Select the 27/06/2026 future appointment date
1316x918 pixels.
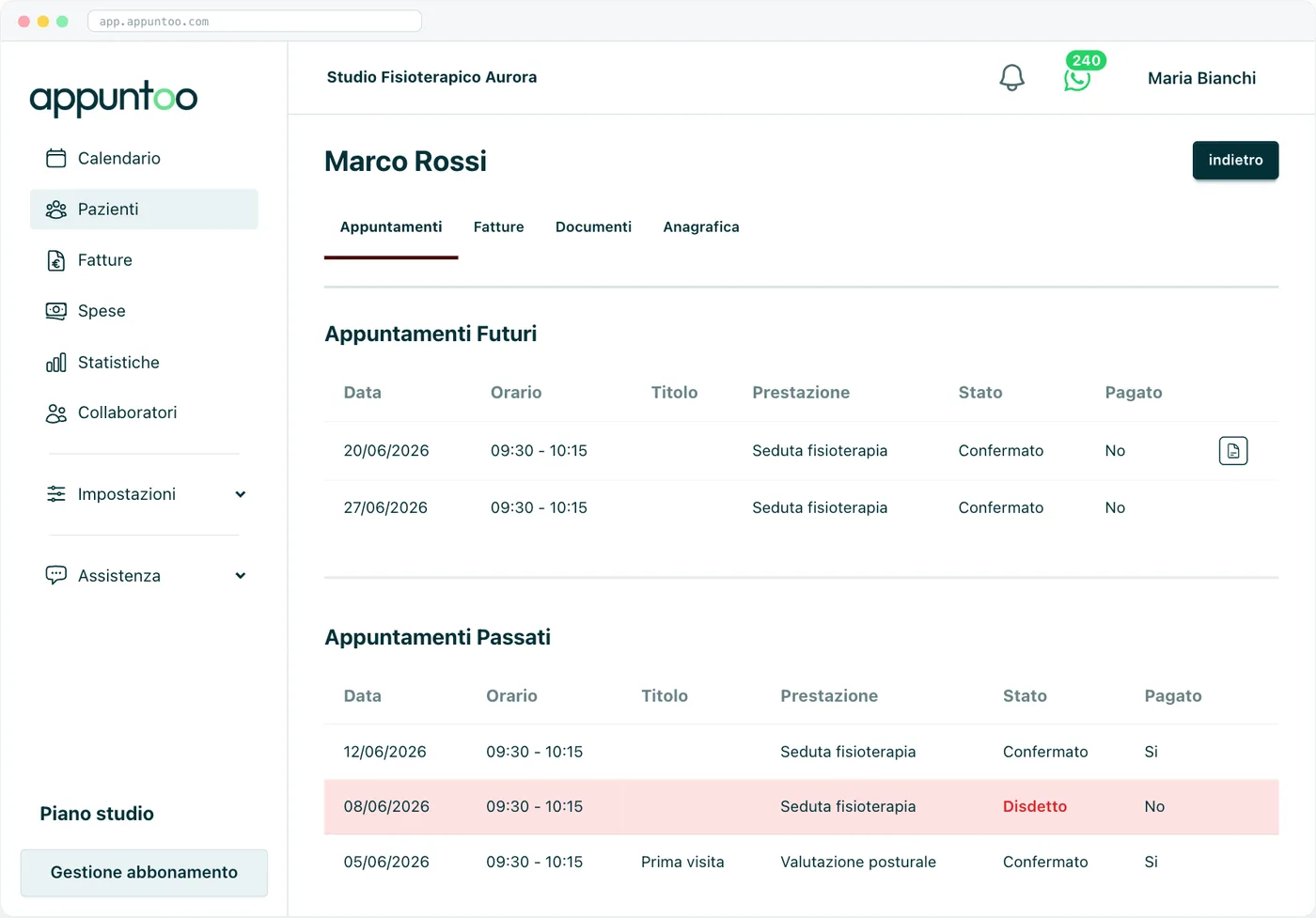(385, 508)
